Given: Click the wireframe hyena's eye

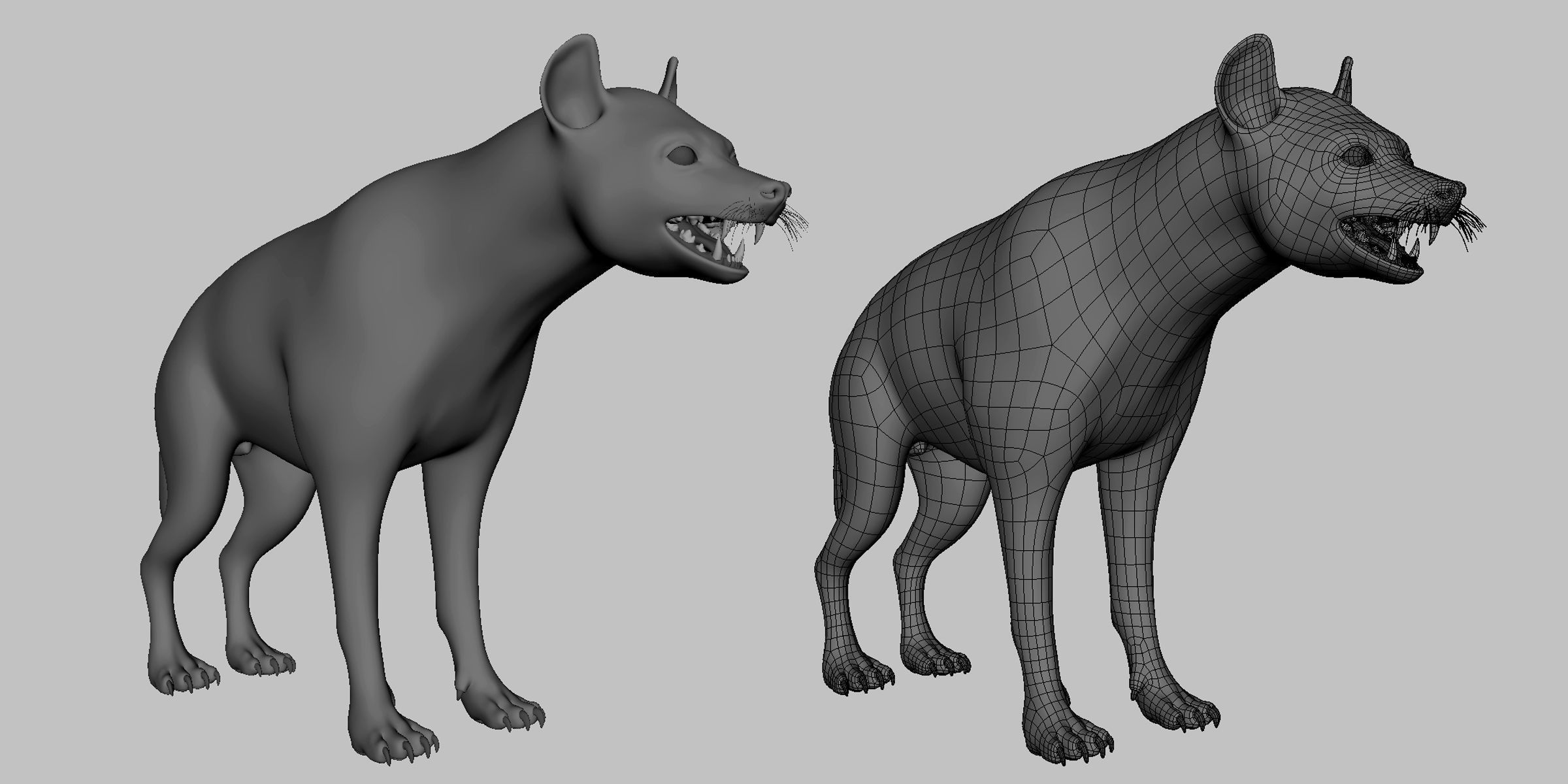Looking at the screenshot, I should pyautogui.click(x=1357, y=155).
